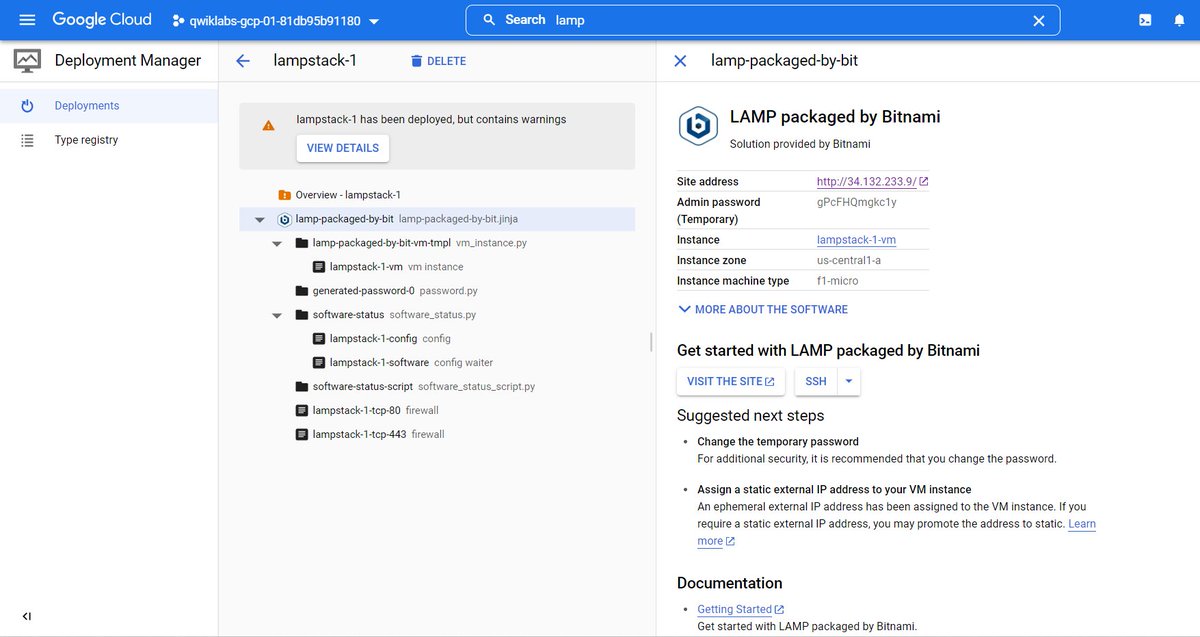
Task: Collapse lamp-packaged-by-bit-vm-tmpl folder arrow
Action: tap(277, 243)
